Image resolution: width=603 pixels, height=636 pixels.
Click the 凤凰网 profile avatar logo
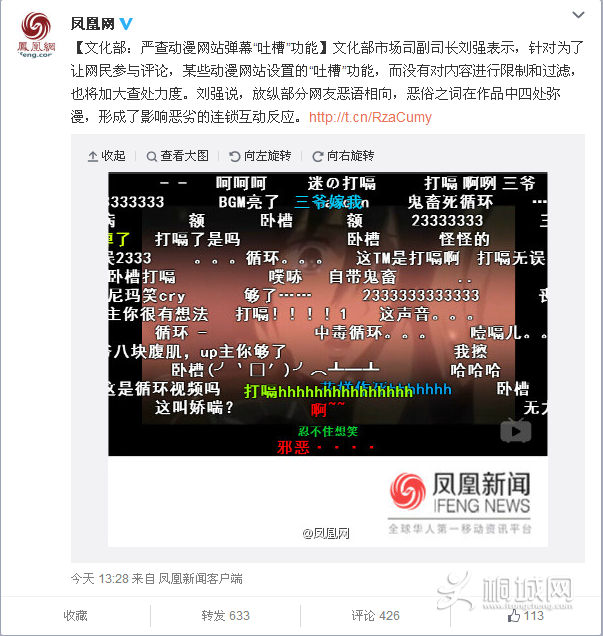pos(36,34)
